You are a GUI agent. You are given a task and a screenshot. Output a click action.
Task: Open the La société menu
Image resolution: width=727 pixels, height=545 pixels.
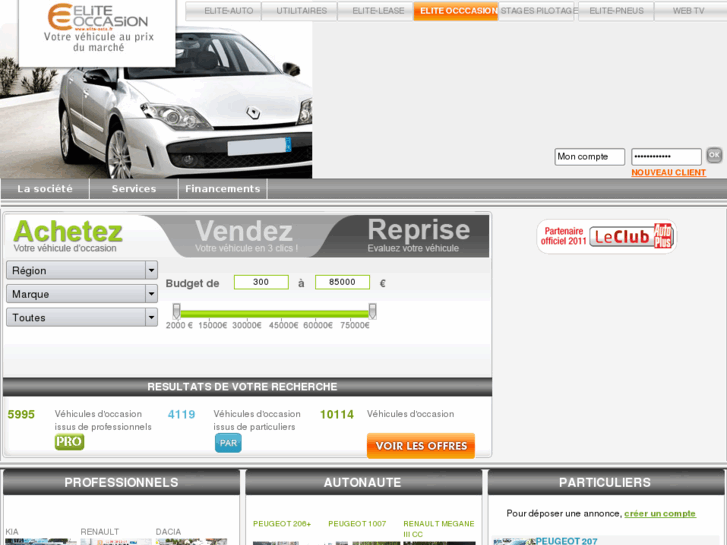(x=45, y=189)
